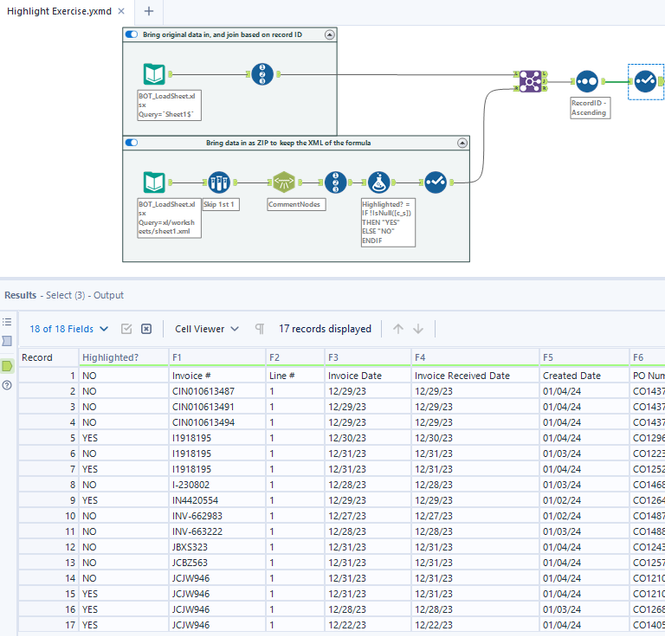665x636 pixels.
Task: Click the select all fields check icon
Action: pyautogui.click(x=126, y=329)
